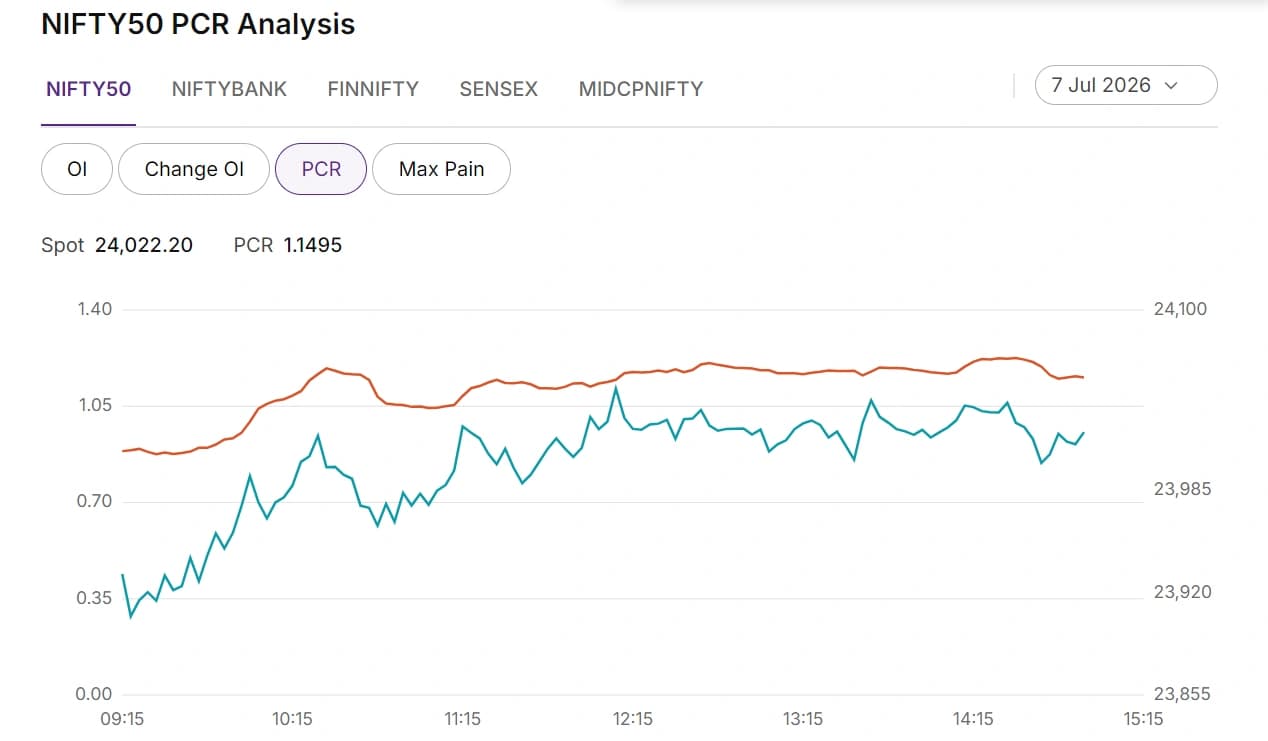Click the chevron arrow in date selector

[x=1172, y=86]
